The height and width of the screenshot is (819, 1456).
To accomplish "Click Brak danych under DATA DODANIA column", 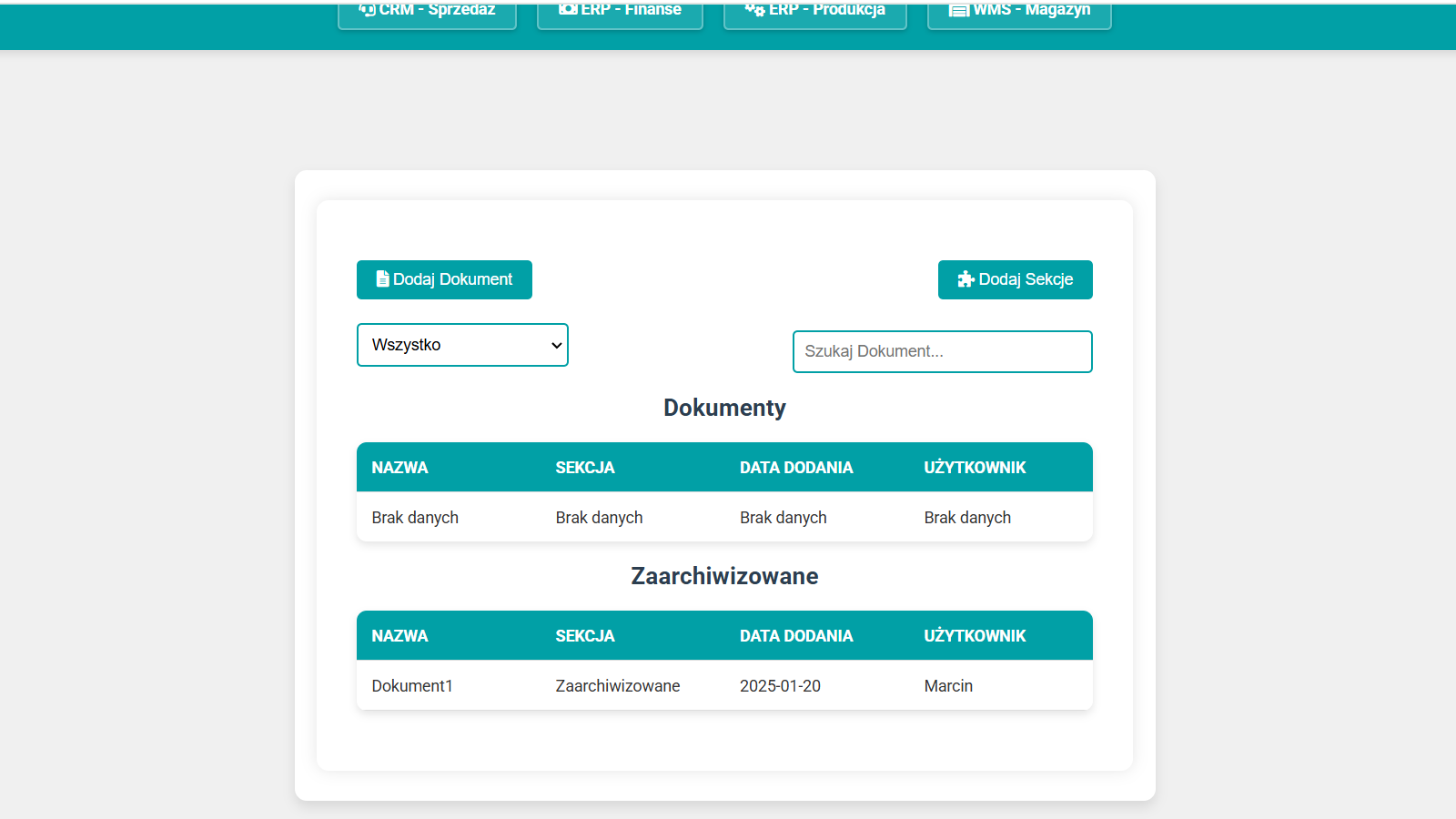I will [784, 518].
